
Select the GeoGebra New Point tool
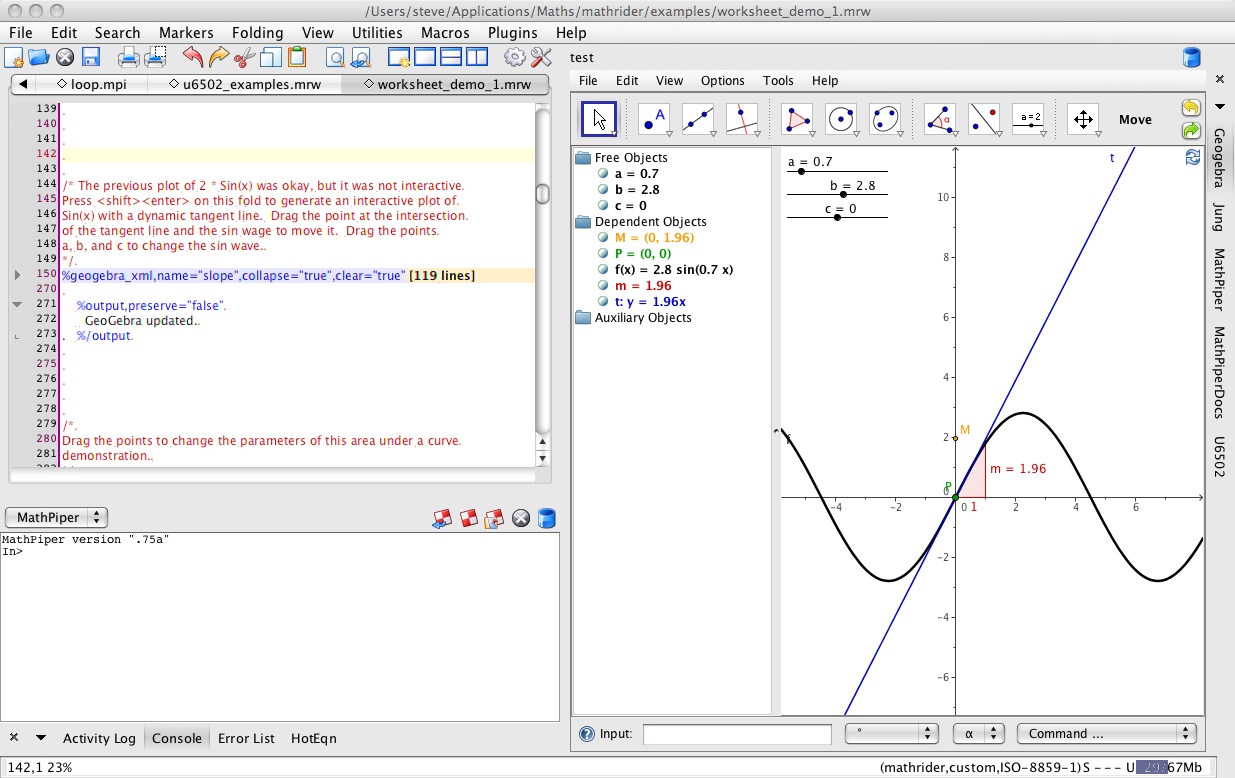[654, 119]
